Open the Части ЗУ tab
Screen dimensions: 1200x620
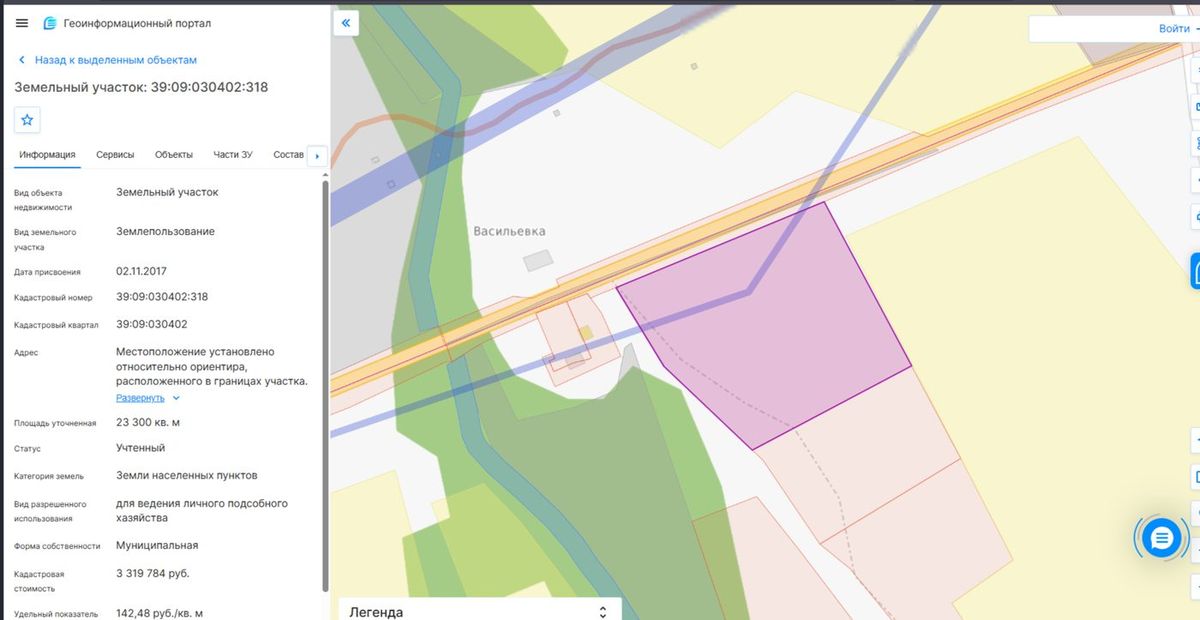pos(233,155)
